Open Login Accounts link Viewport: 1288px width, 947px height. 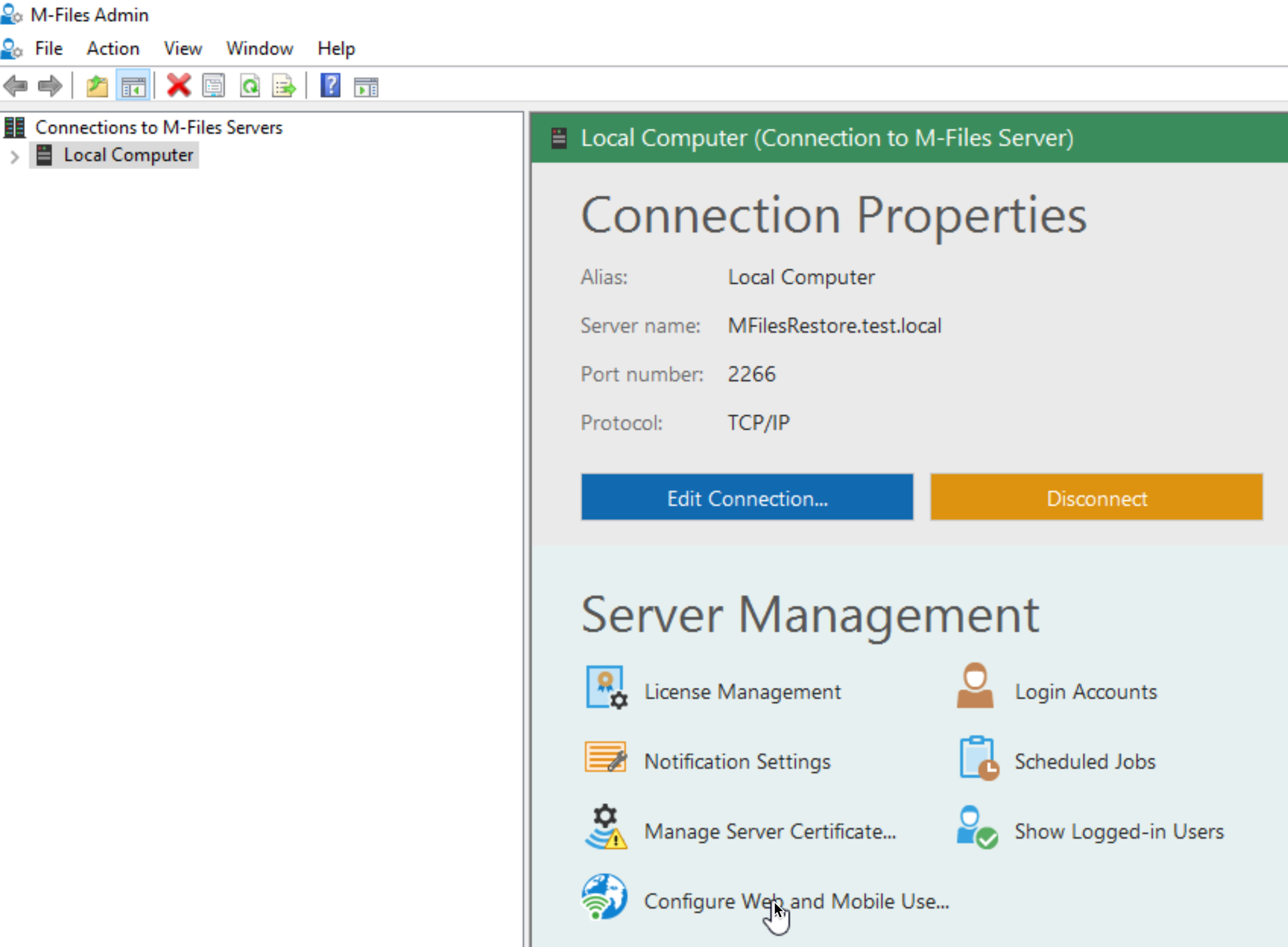1086,692
